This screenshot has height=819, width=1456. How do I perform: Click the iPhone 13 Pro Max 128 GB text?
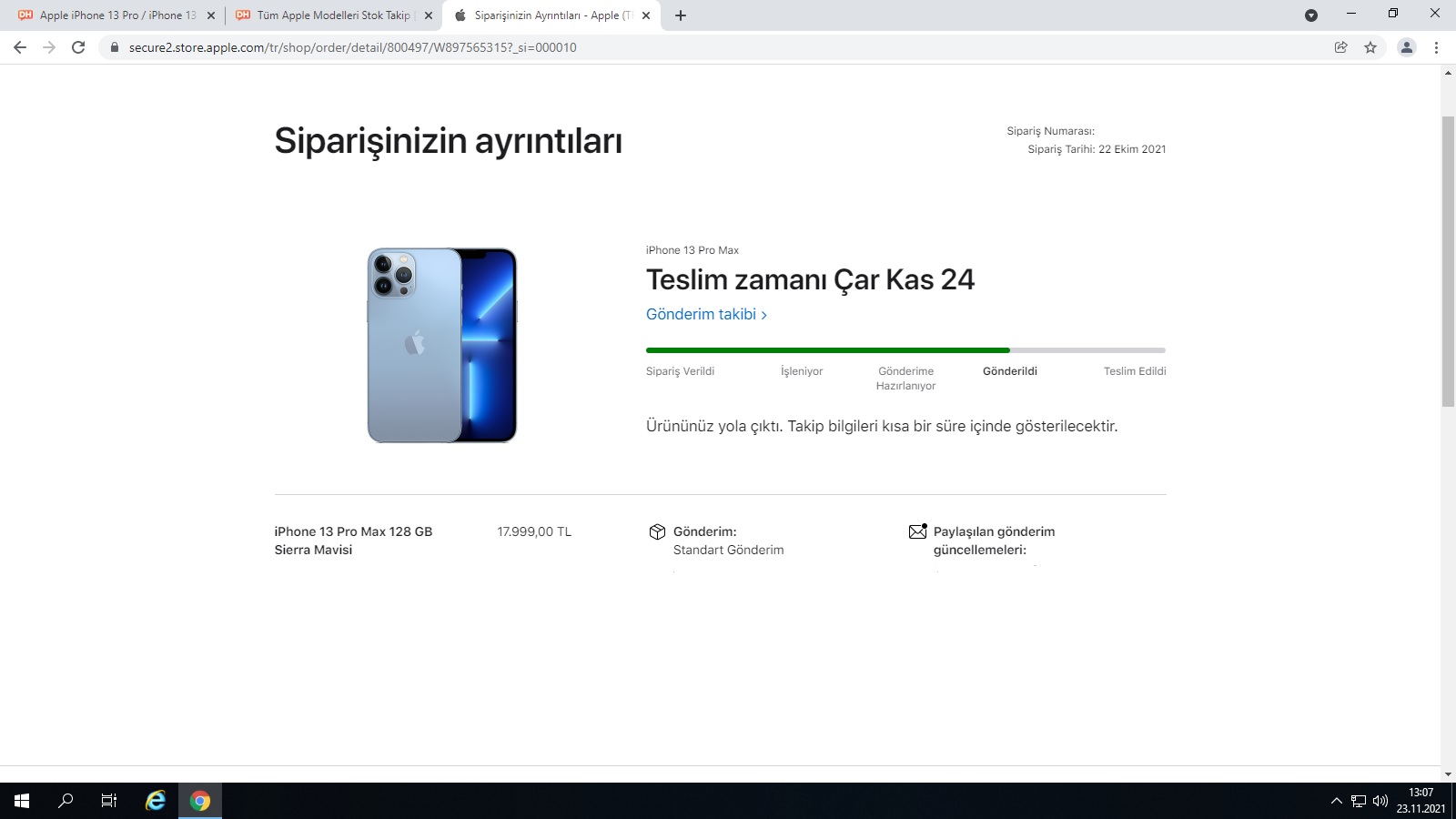[x=353, y=531]
